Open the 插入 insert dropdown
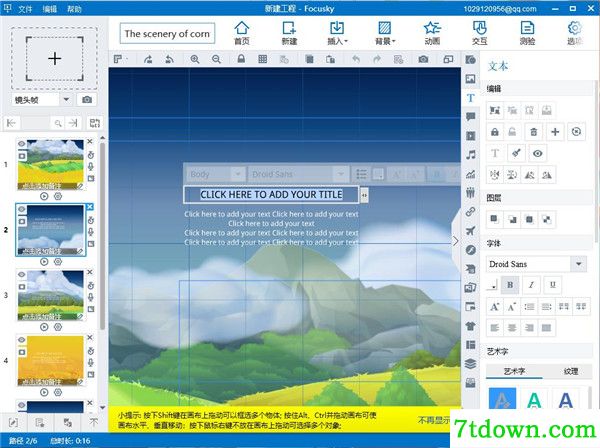This screenshot has width=600, height=448. point(337,33)
